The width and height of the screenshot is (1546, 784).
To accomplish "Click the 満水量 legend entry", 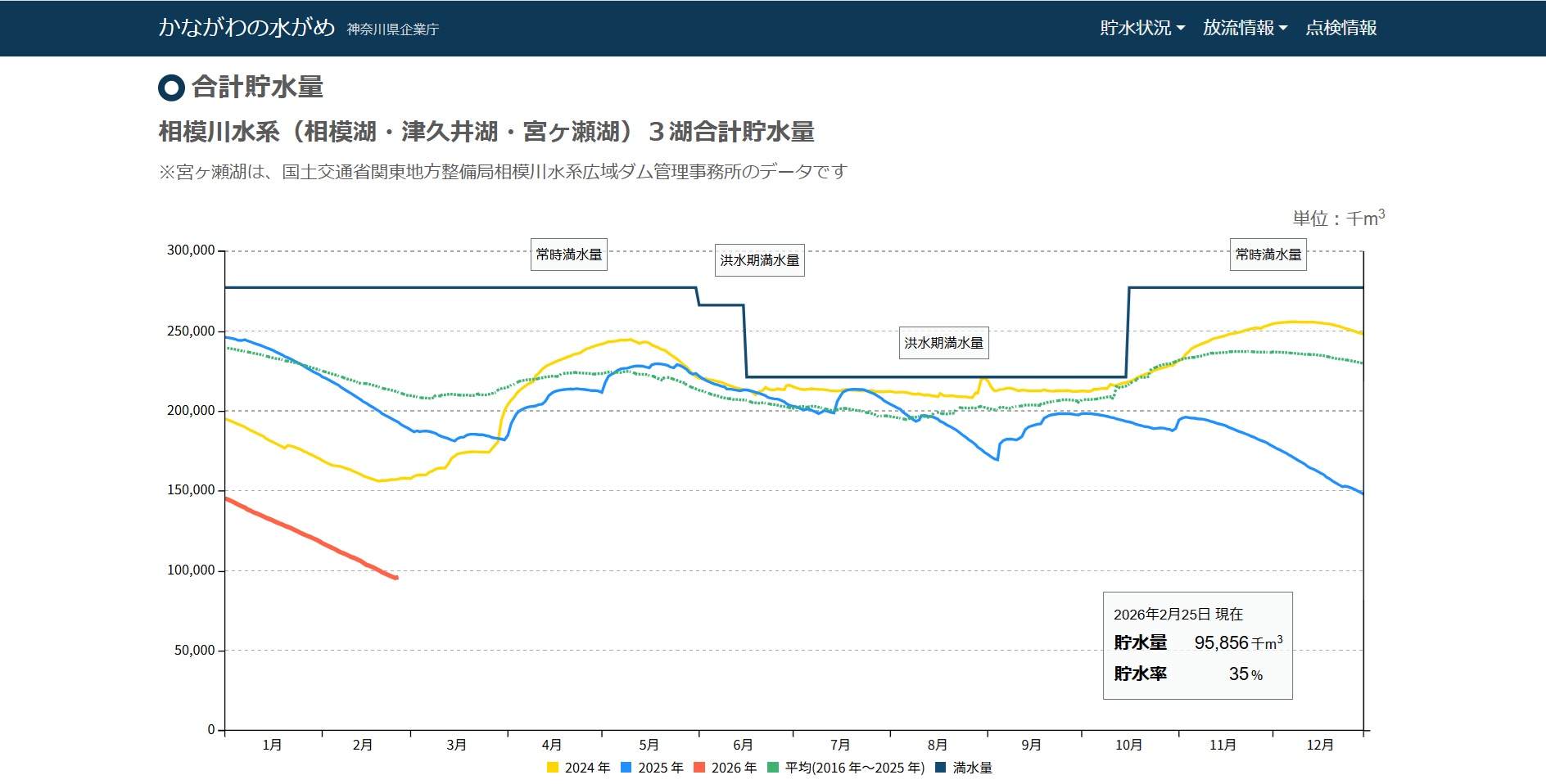I will 965,768.
